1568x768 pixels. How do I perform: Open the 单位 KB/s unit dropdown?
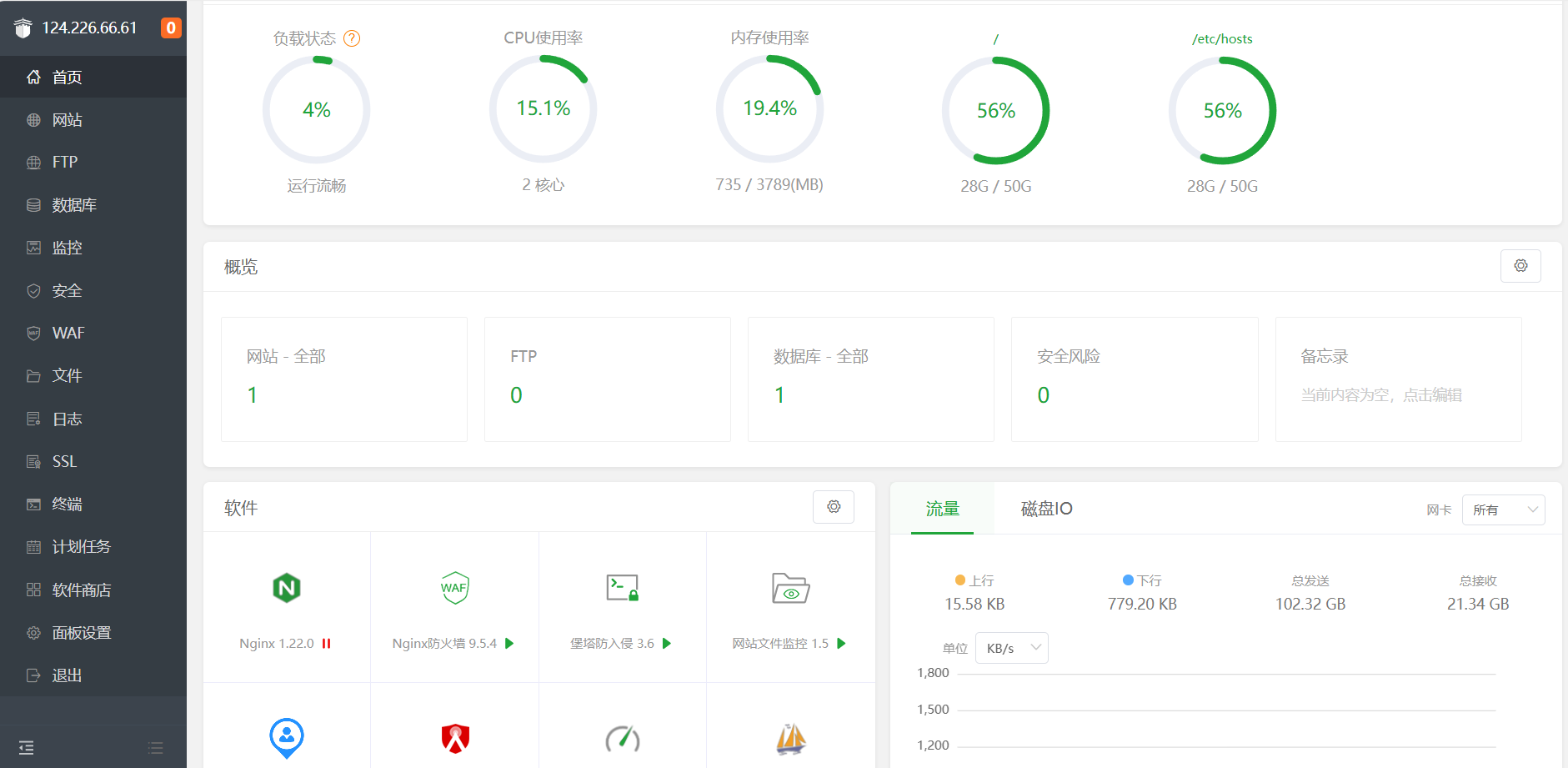pos(1012,648)
